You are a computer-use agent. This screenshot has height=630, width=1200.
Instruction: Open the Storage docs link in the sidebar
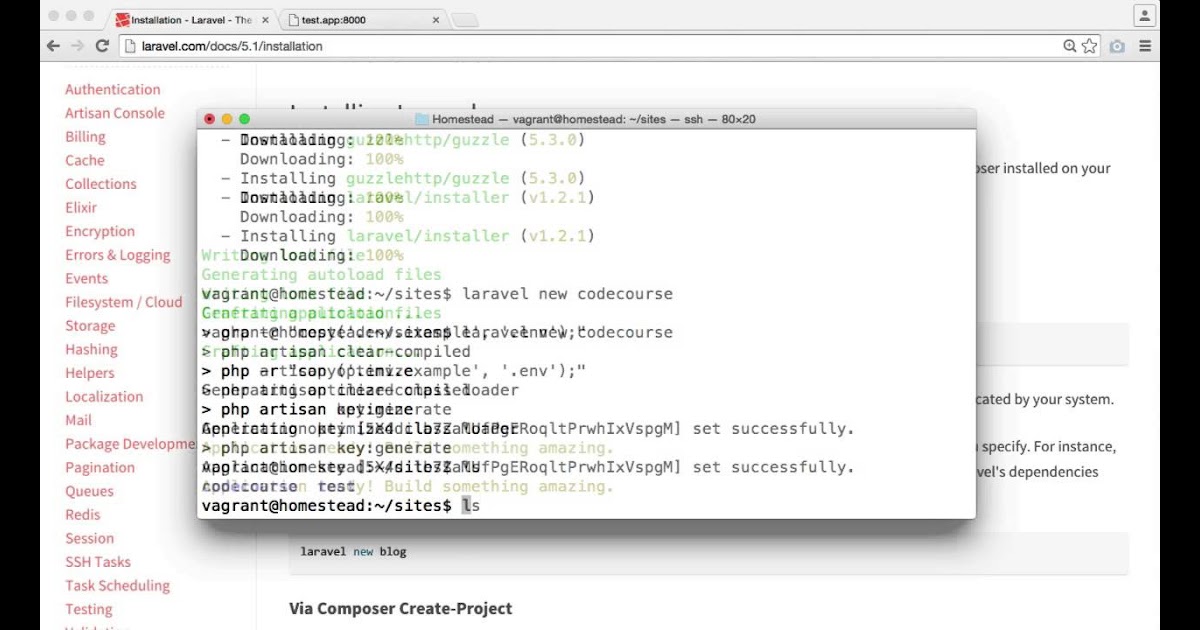90,326
